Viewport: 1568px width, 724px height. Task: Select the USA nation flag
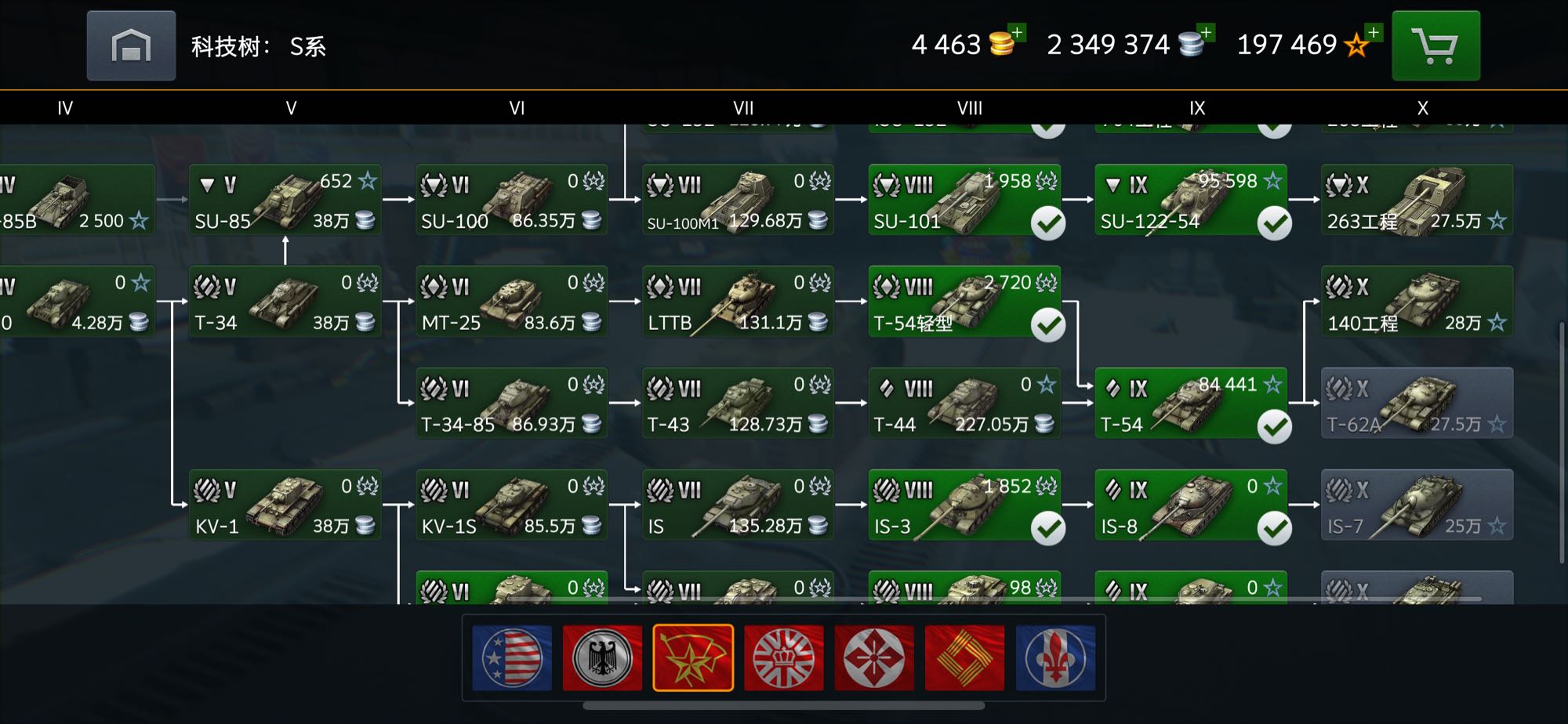click(x=512, y=658)
